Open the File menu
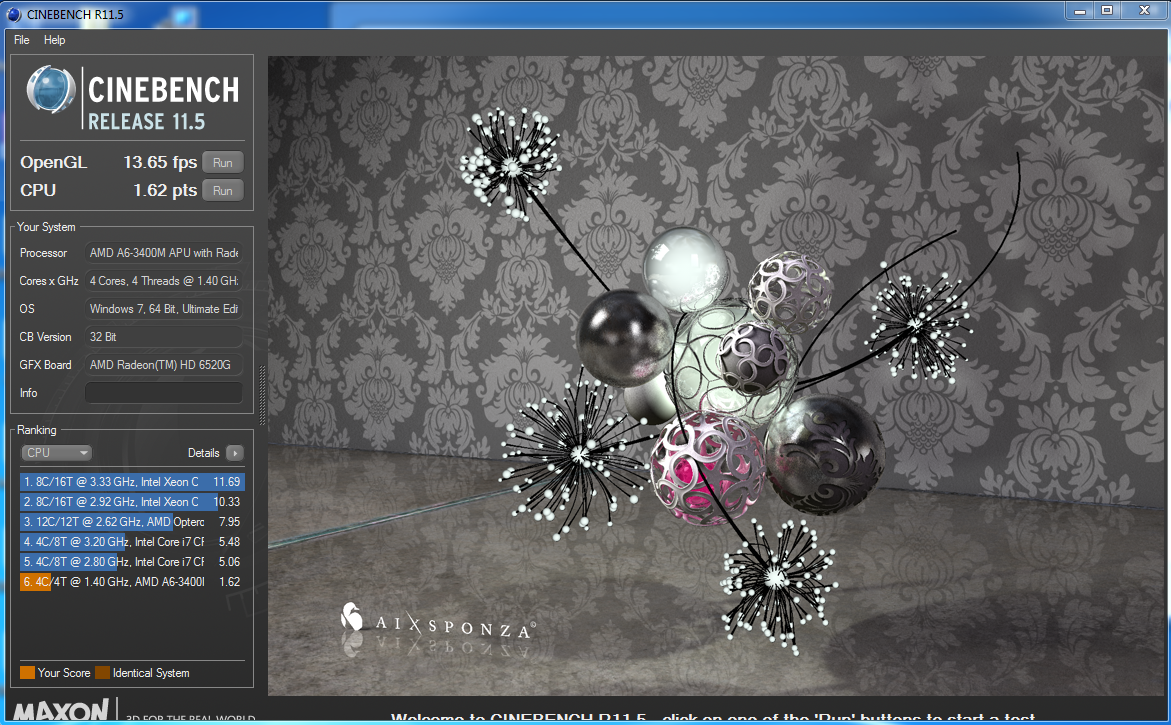Viewport: 1171px width, 725px height. click(22, 40)
